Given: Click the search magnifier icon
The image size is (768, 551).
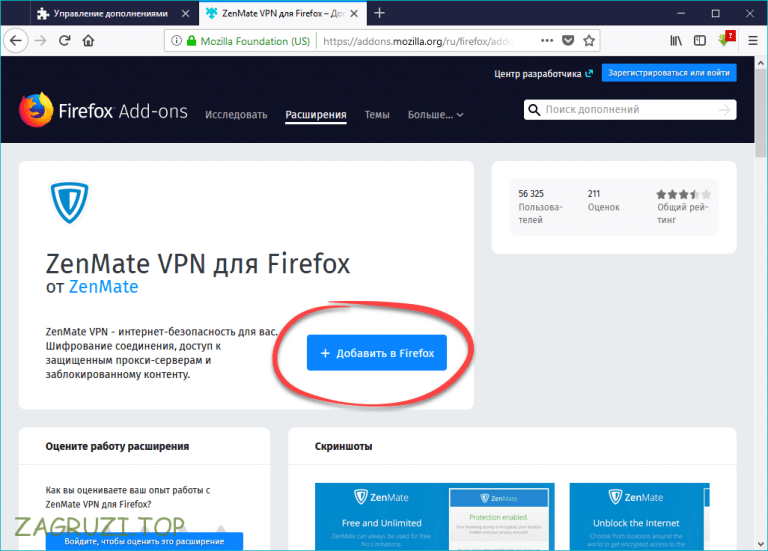Looking at the screenshot, I should tap(534, 110).
